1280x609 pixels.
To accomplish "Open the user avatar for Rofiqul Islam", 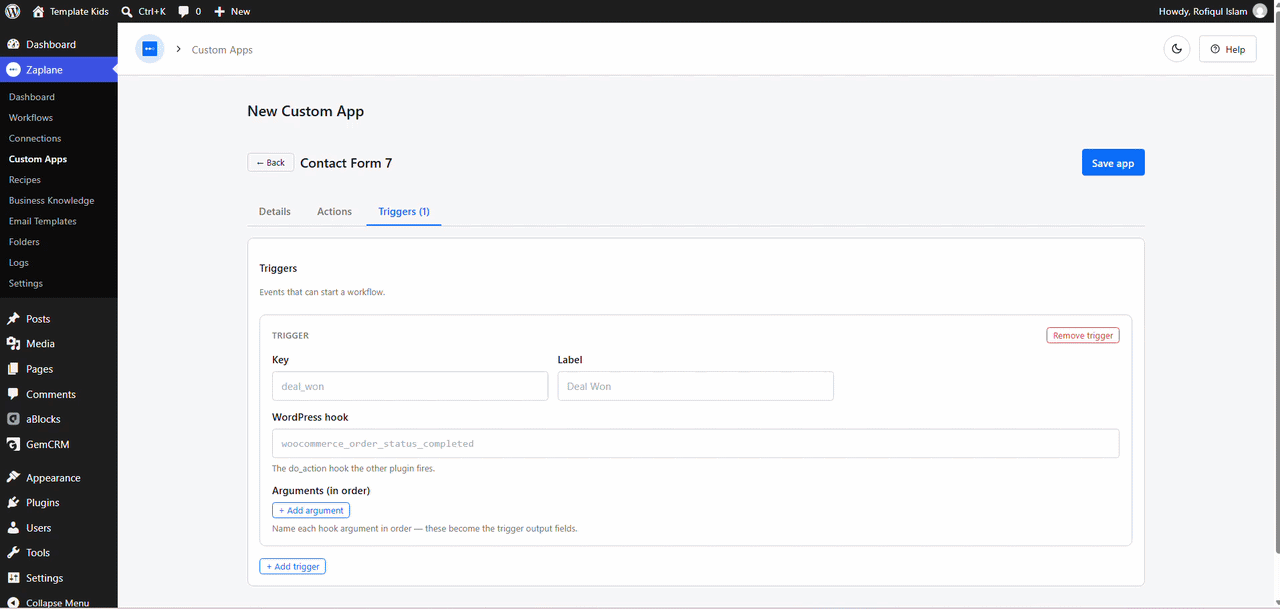I will 1260,11.
